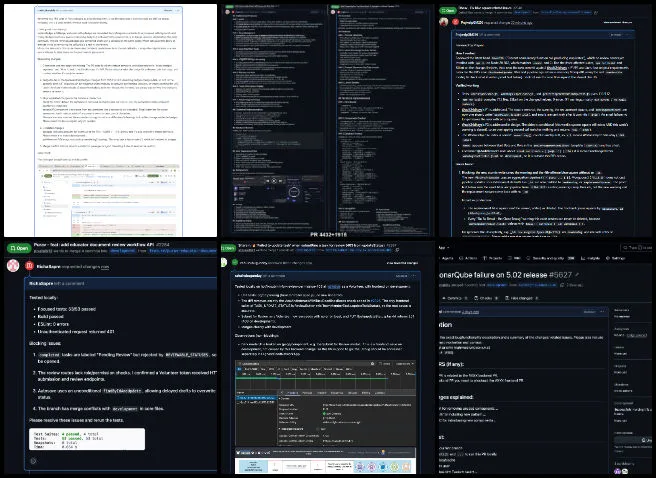Click reviewer avatar in educator document review PR
The height and width of the screenshot is (478, 656).
[13, 266]
